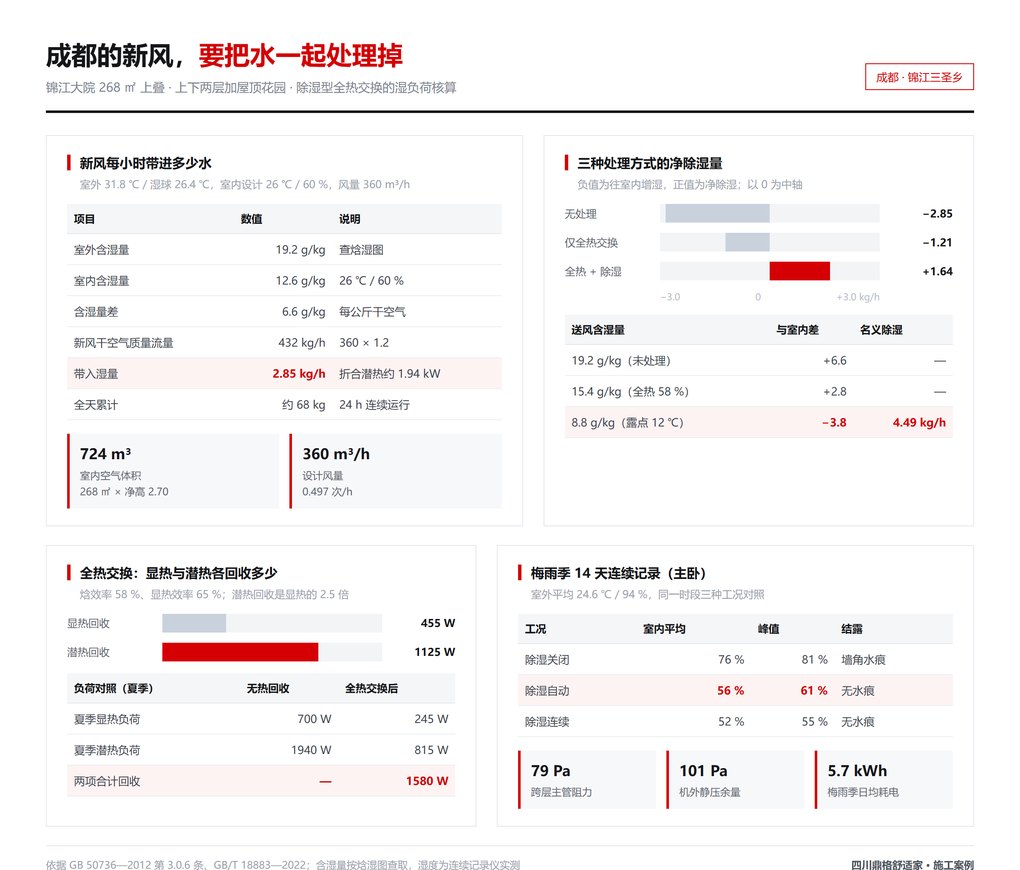The height and width of the screenshot is (870, 1020).
Task: Click the 全天累计 value 约 68 kg
Action: click(x=303, y=405)
